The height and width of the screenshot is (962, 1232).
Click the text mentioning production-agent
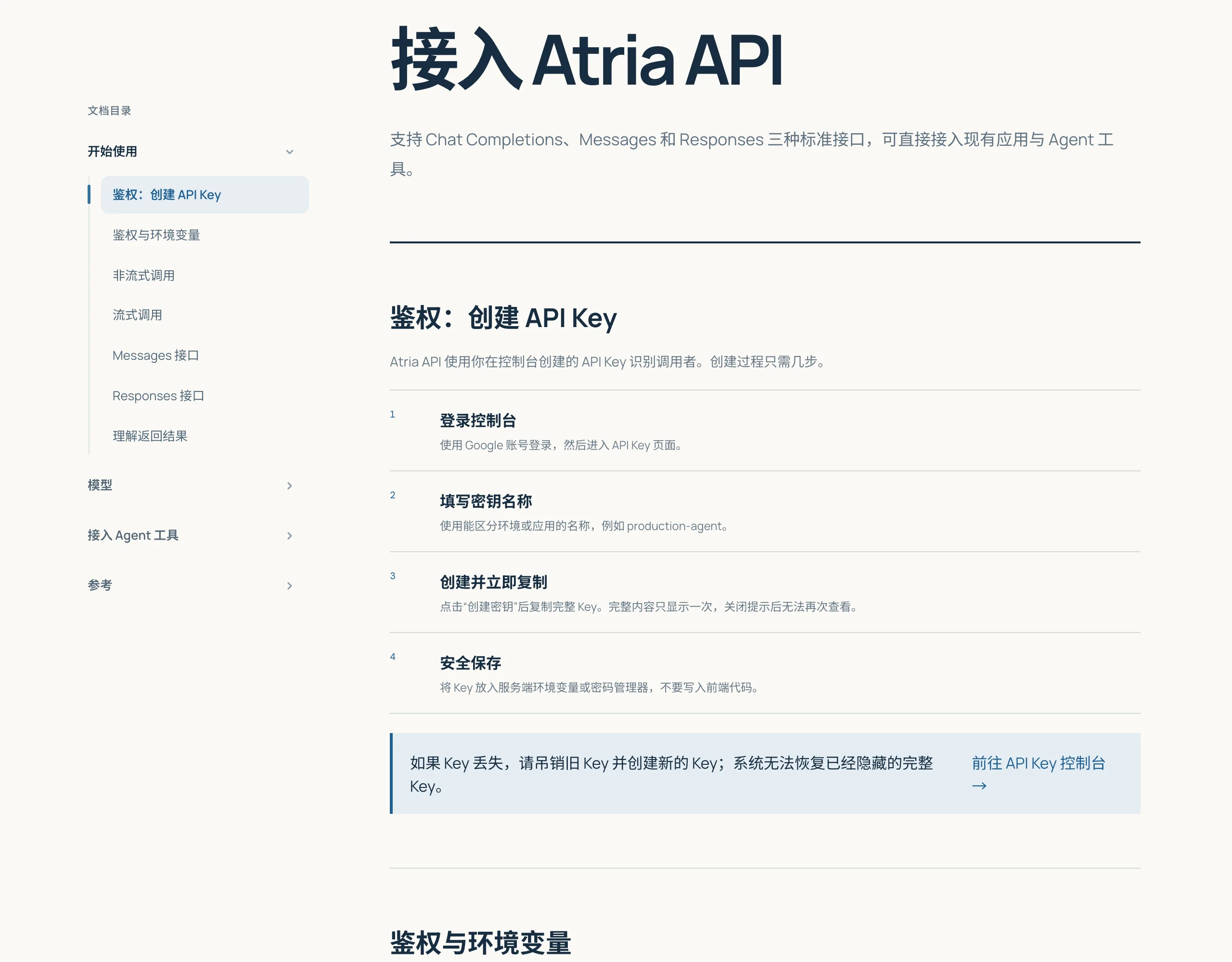point(584,526)
